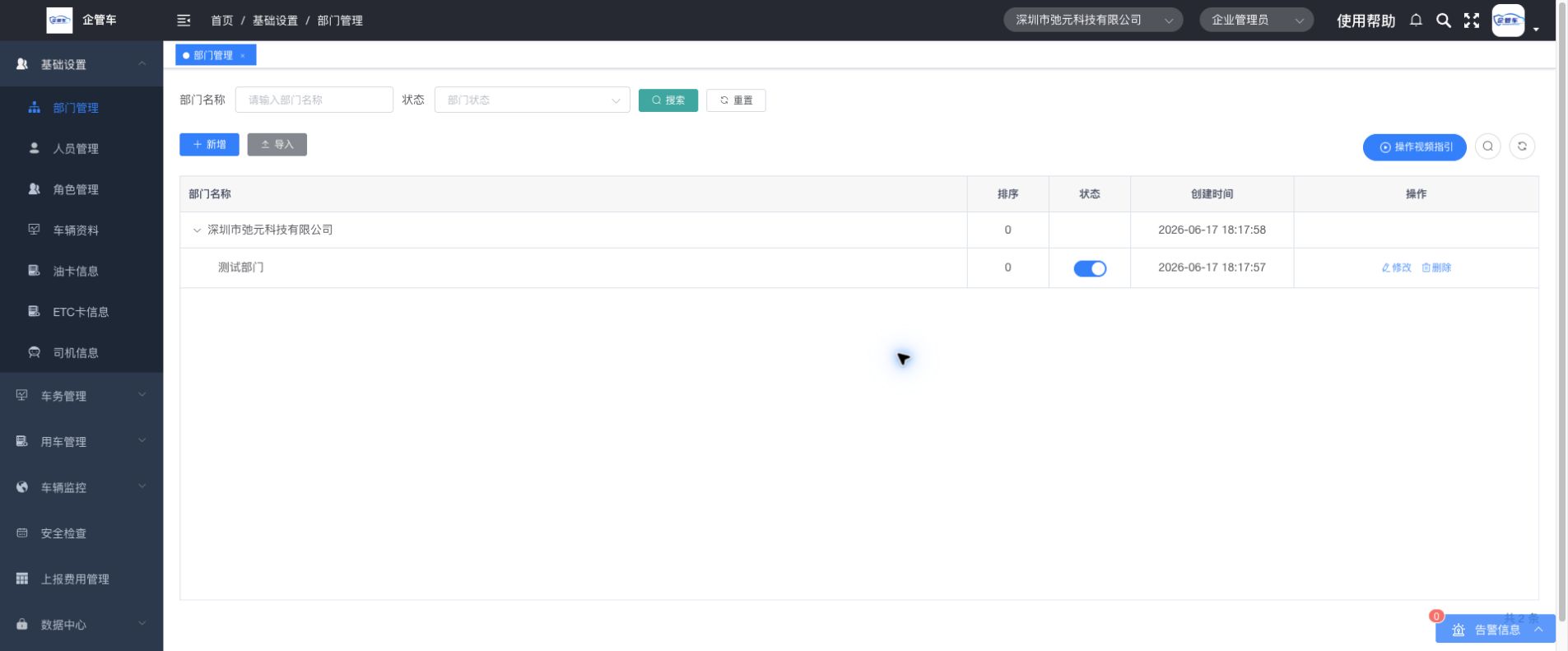Open 上报费用管理 in sidebar
Screen dimensions: 1568x651
[x=81, y=579]
